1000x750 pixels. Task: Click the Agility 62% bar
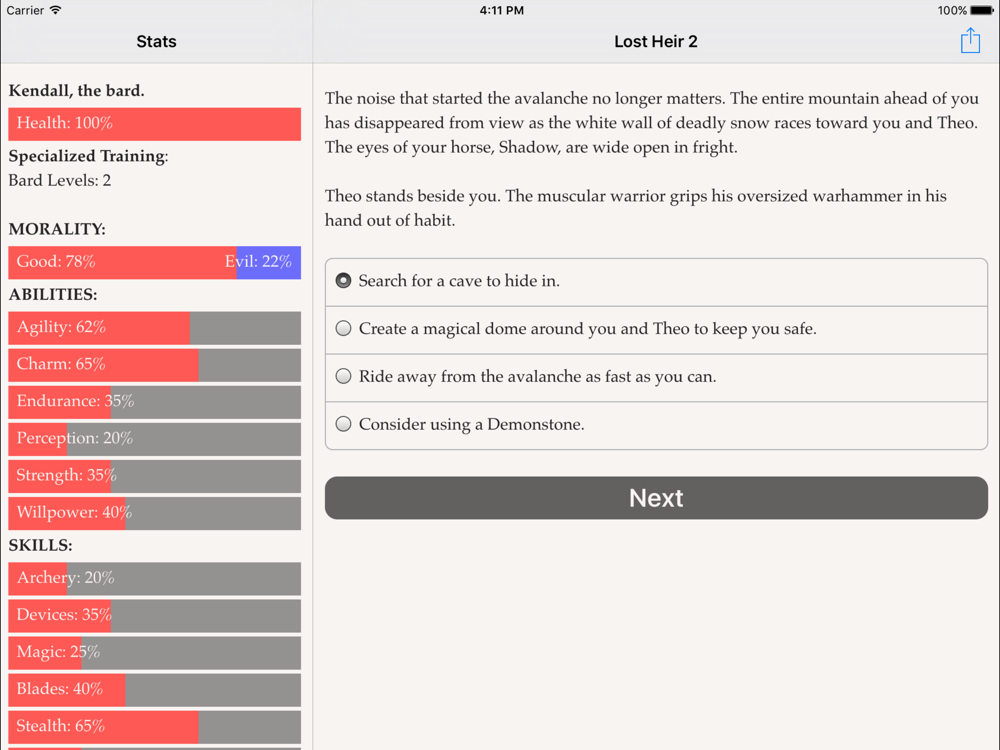pos(154,328)
